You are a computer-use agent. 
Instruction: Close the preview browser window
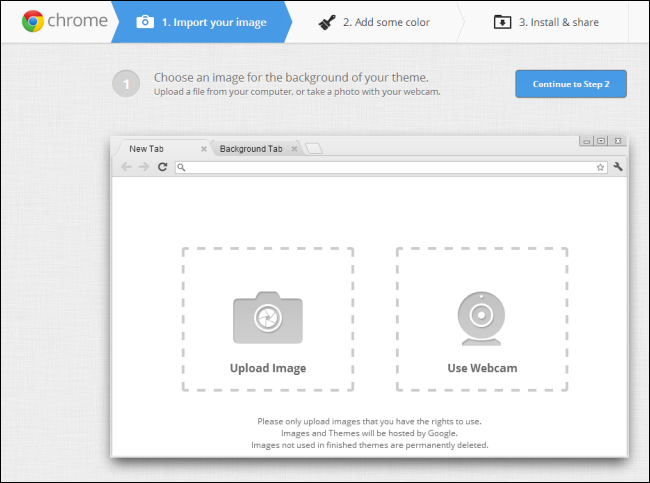pos(618,141)
